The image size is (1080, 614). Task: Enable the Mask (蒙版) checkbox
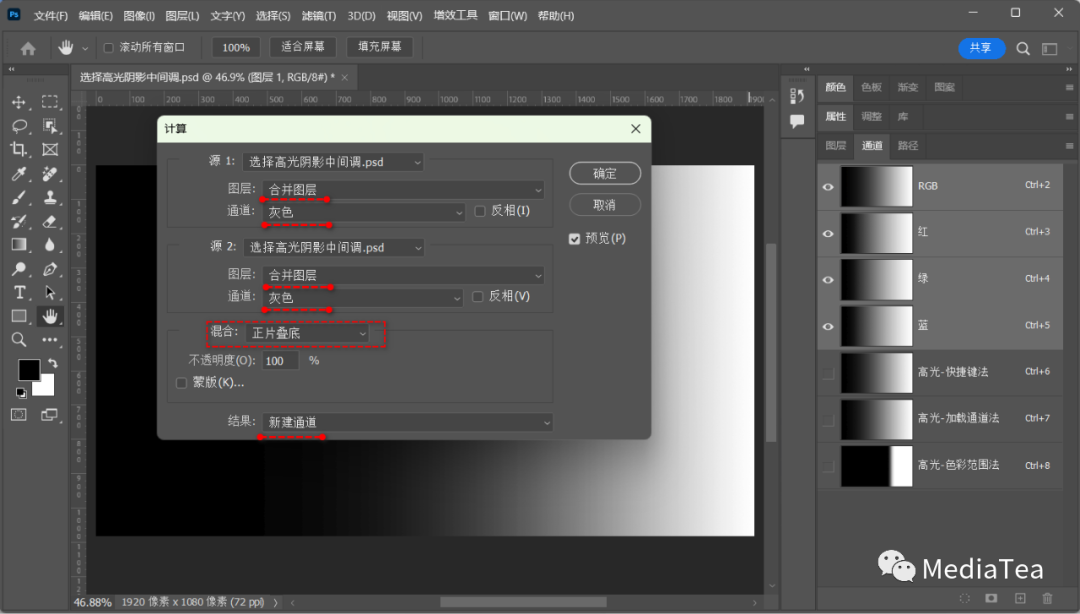[181, 382]
